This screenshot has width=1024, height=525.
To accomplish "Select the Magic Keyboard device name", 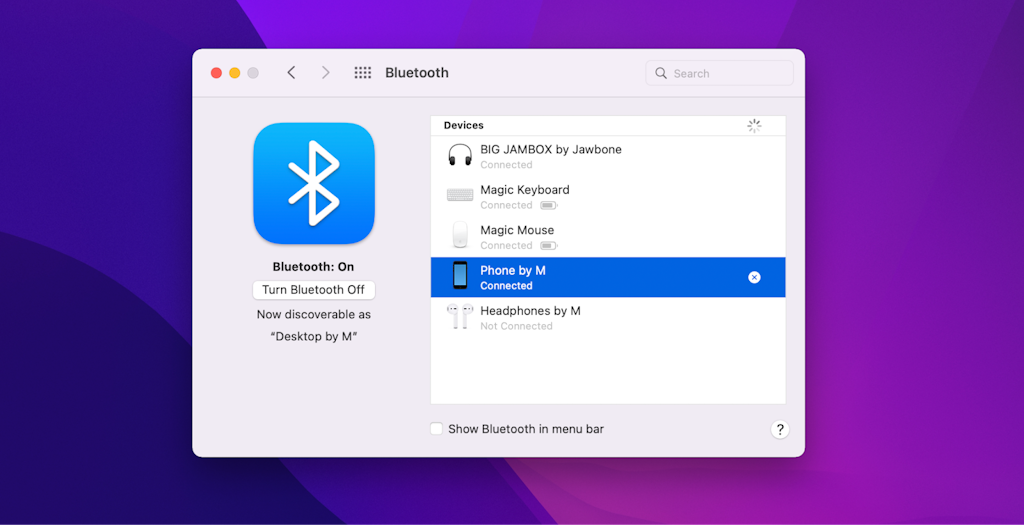I will tap(524, 190).
